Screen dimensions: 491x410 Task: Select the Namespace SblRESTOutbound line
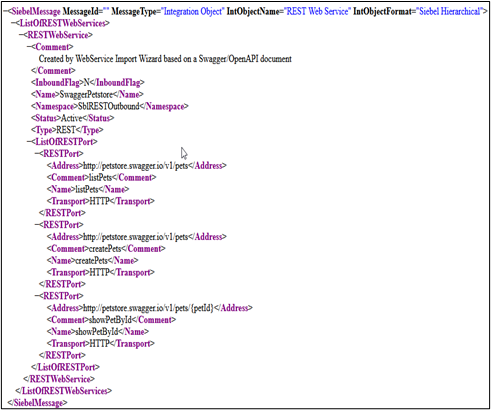pyautogui.click(x=110, y=106)
